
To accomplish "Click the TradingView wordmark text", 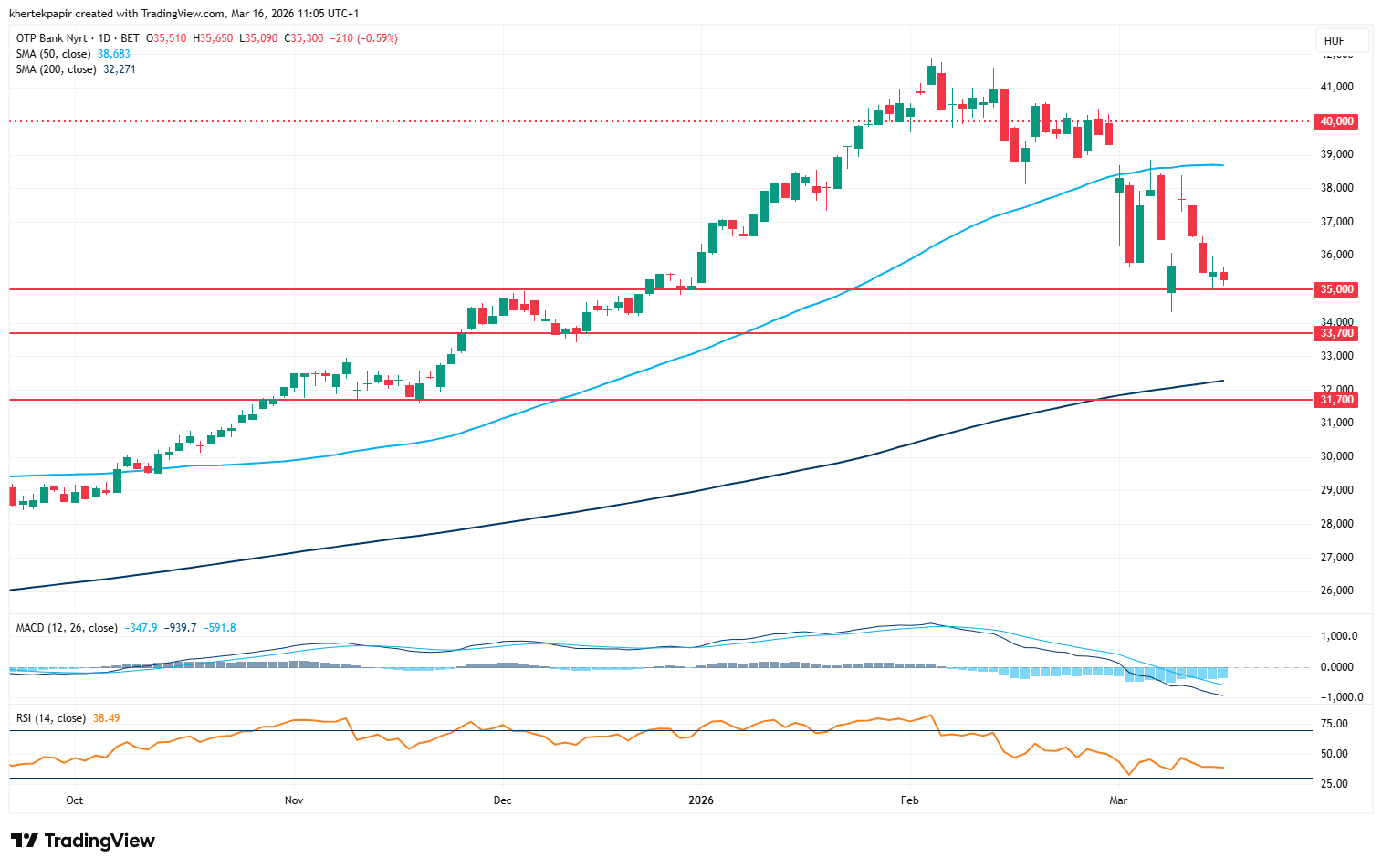I will tap(99, 841).
